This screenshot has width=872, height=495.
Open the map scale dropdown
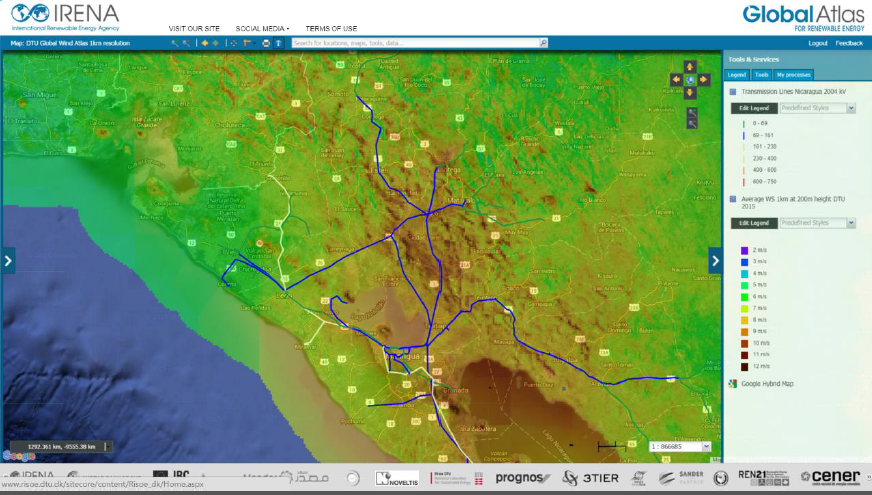point(708,446)
